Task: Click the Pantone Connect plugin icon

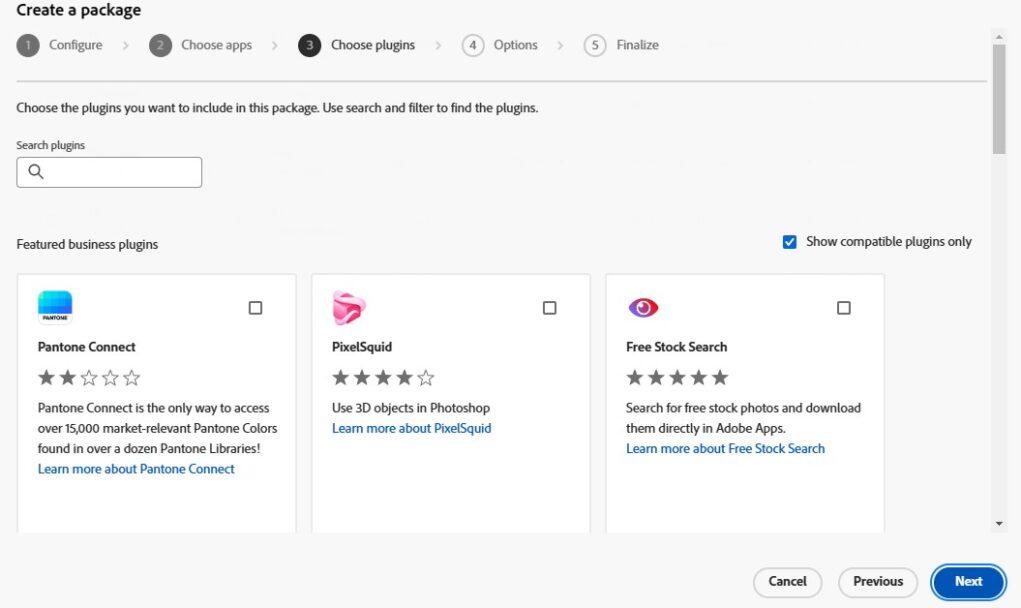Action: (x=55, y=307)
